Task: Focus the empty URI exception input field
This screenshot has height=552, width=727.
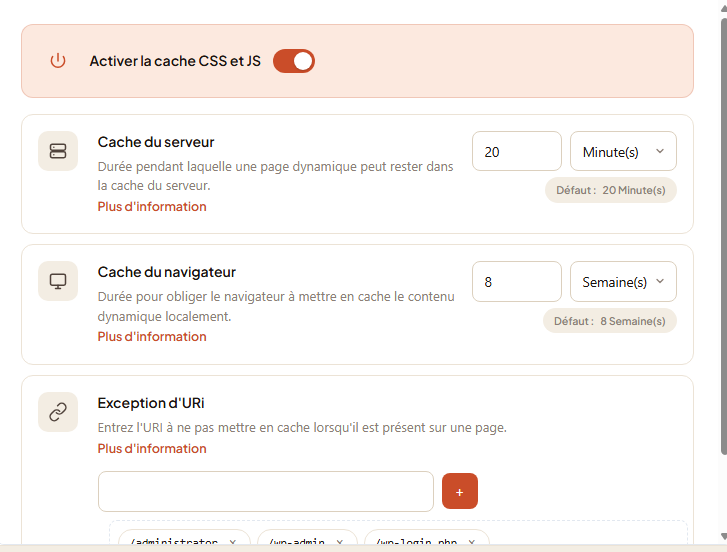Action: 266,492
